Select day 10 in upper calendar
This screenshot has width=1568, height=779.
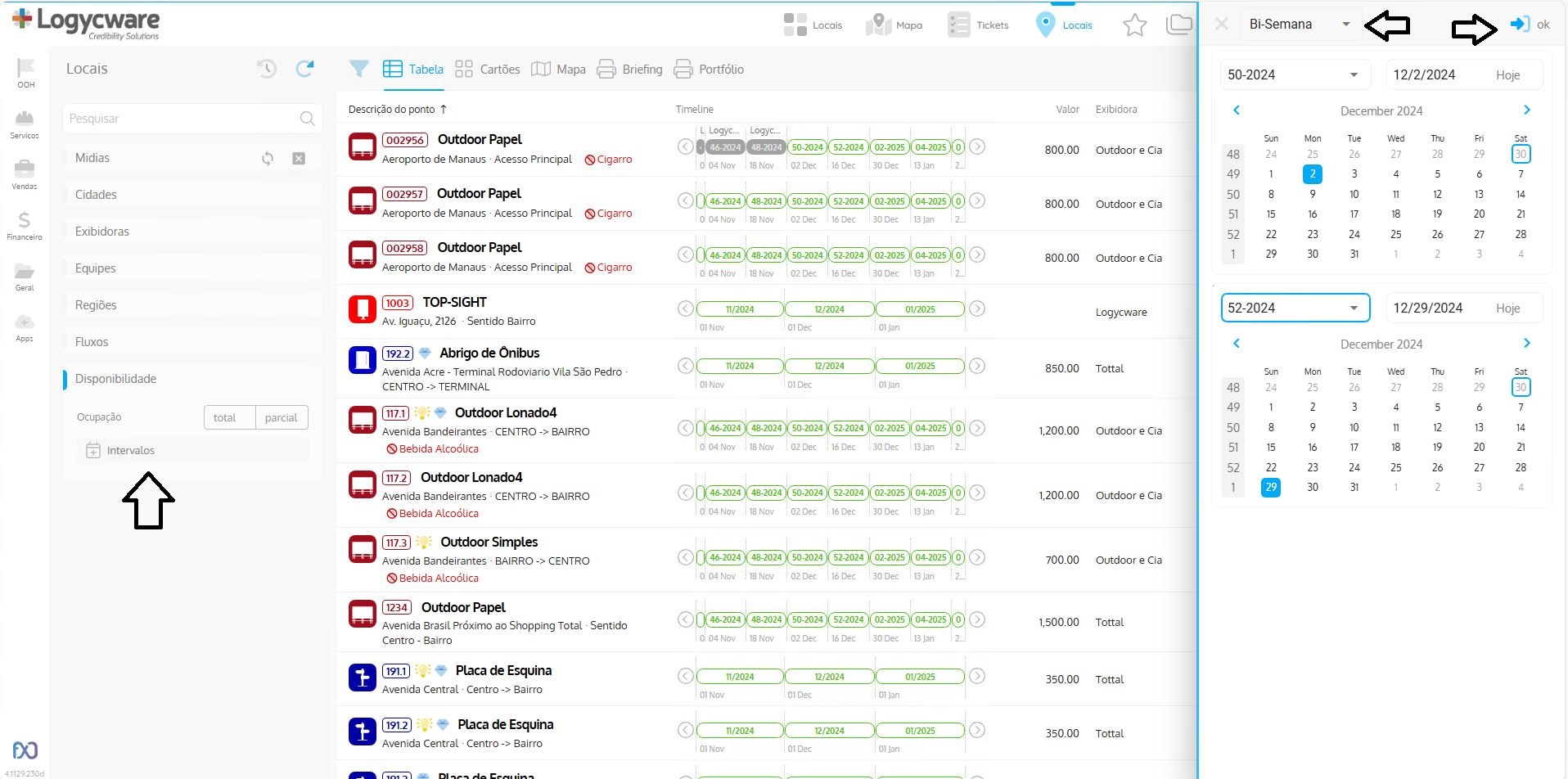(x=1354, y=194)
